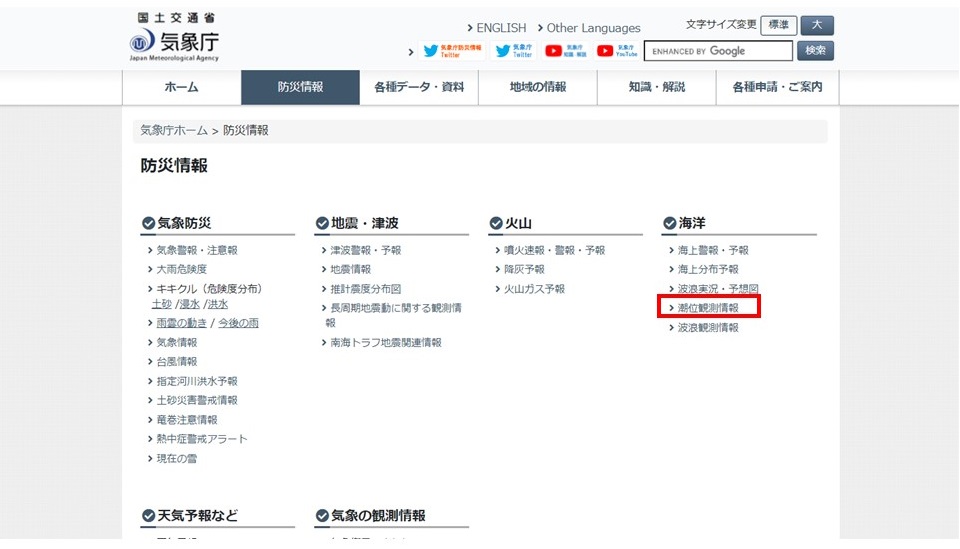960x549 pixels.
Task: Open 熱中症警戒アラート link
Action: pyautogui.click(x=201, y=439)
